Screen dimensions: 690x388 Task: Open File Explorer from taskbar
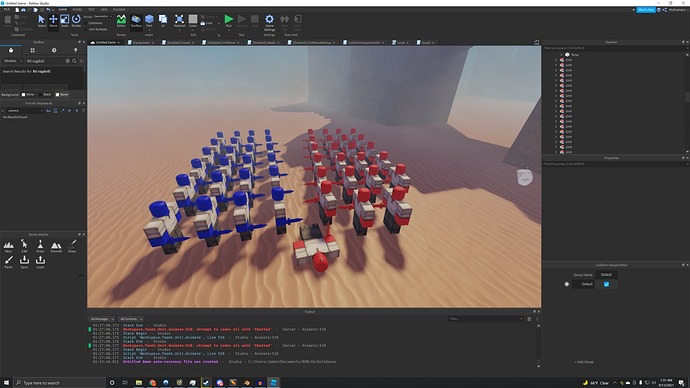coord(139,383)
